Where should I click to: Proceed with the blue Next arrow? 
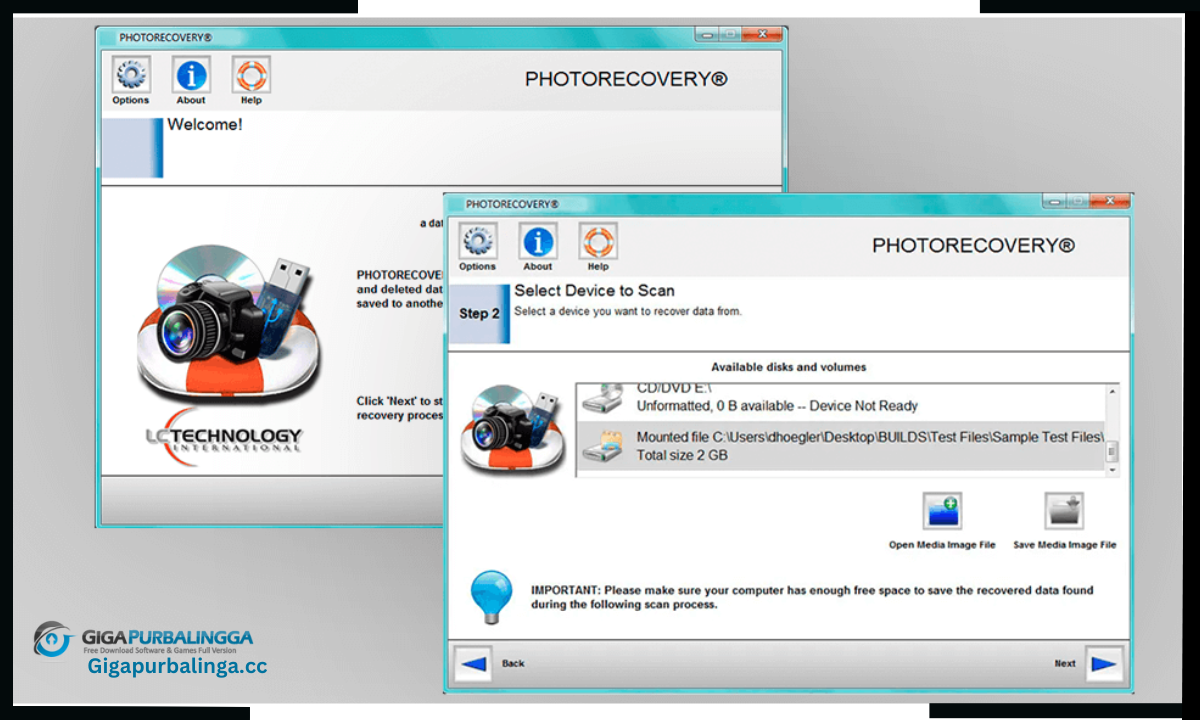[1105, 664]
